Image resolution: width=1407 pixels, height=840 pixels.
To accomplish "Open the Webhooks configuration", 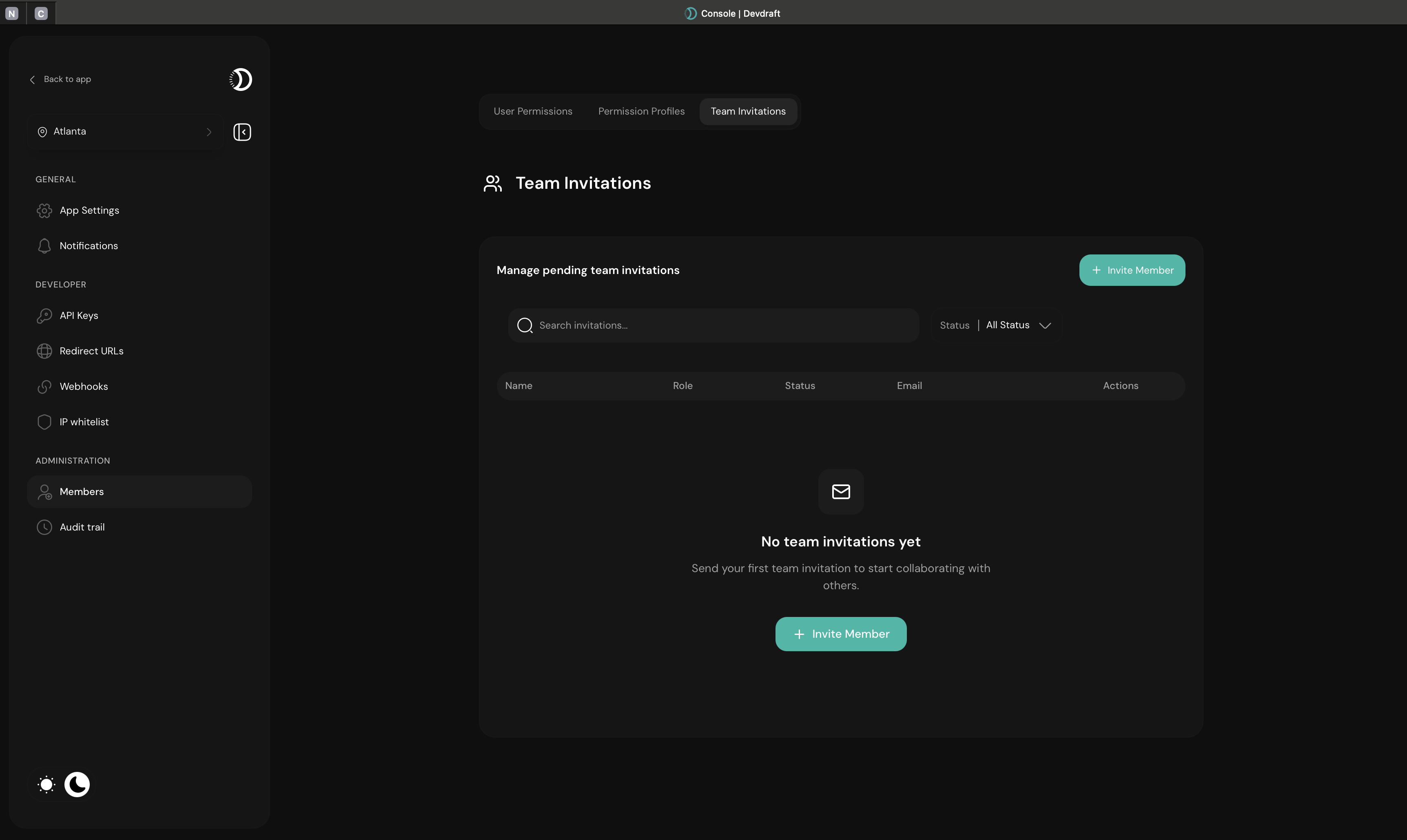I will point(84,387).
